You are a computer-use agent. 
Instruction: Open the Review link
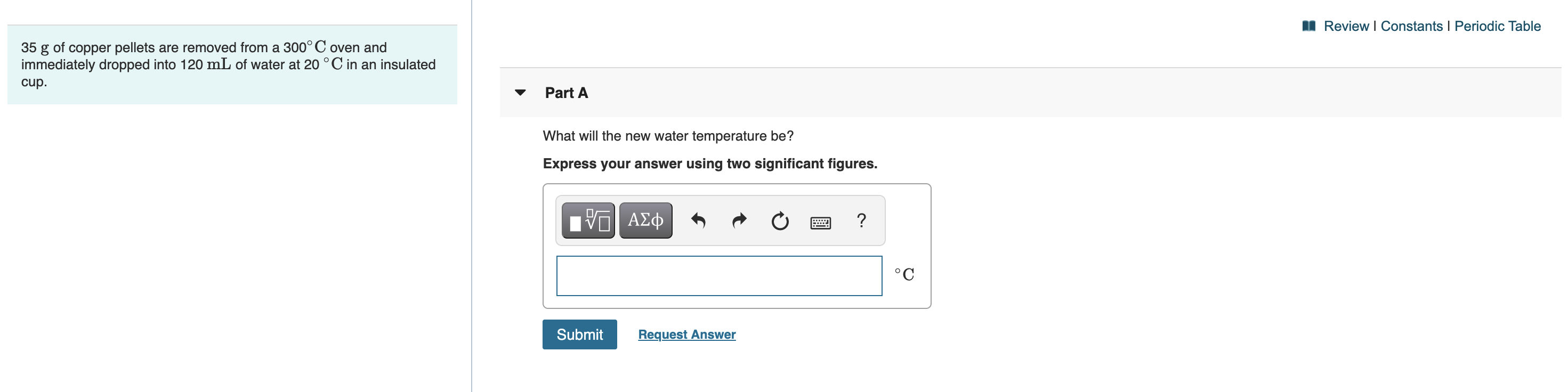[x=1345, y=26]
